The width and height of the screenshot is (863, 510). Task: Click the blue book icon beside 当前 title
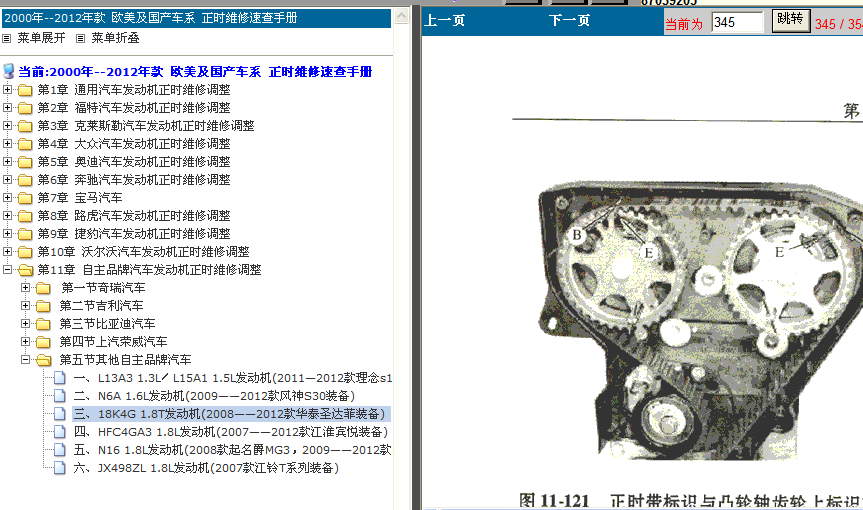pyautogui.click(x=8, y=72)
